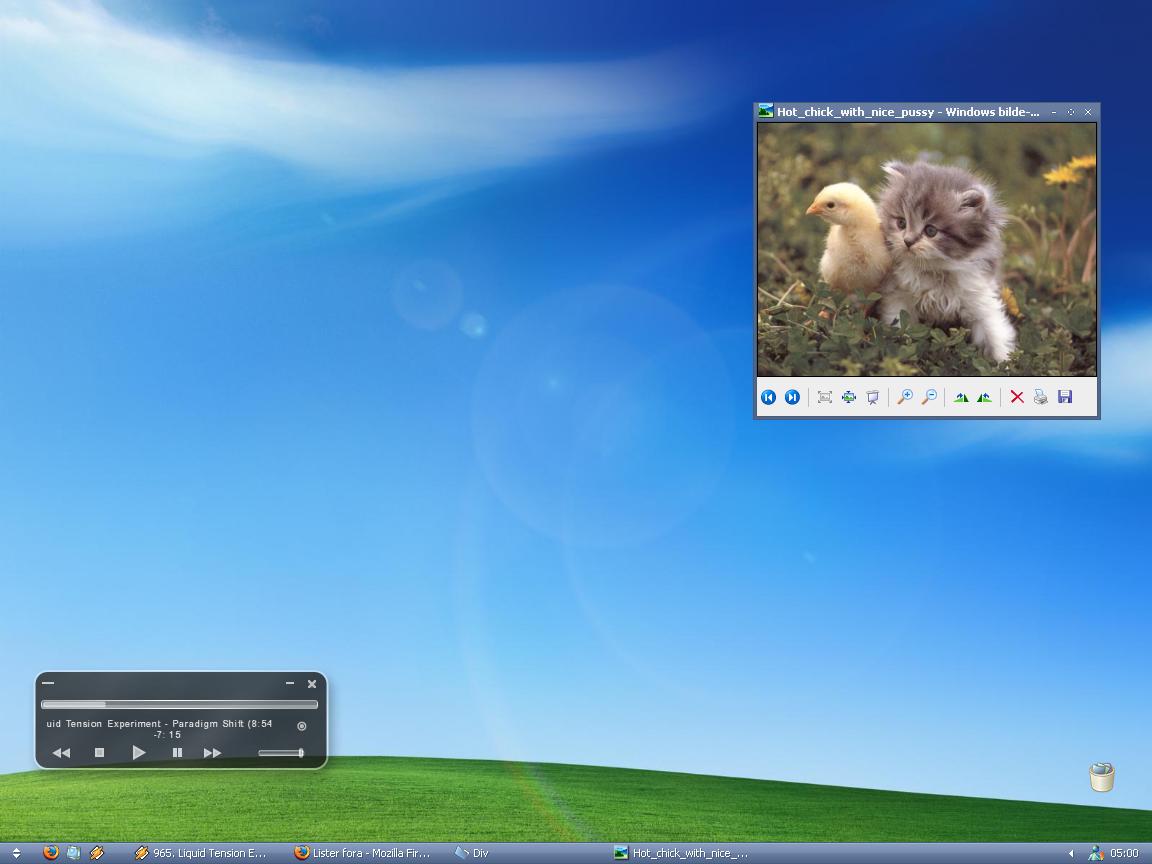Image resolution: width=1152 pixels, height=864 pixels.
Task: Print the picture using printer icon
Action: [1040, 397]
